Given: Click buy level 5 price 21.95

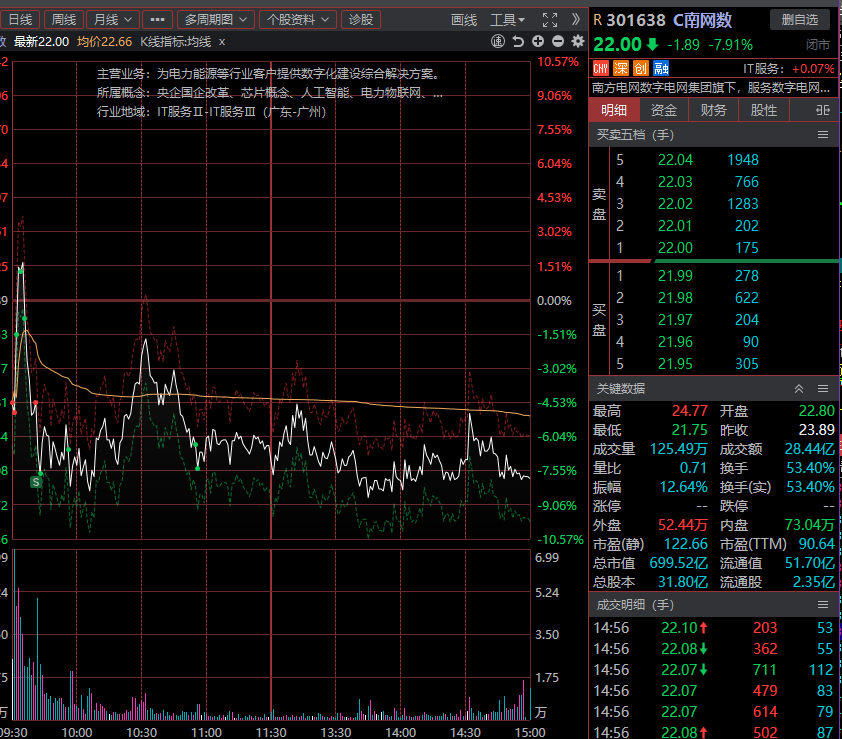Looking at the screenshot, I should [x=675, y=364].
